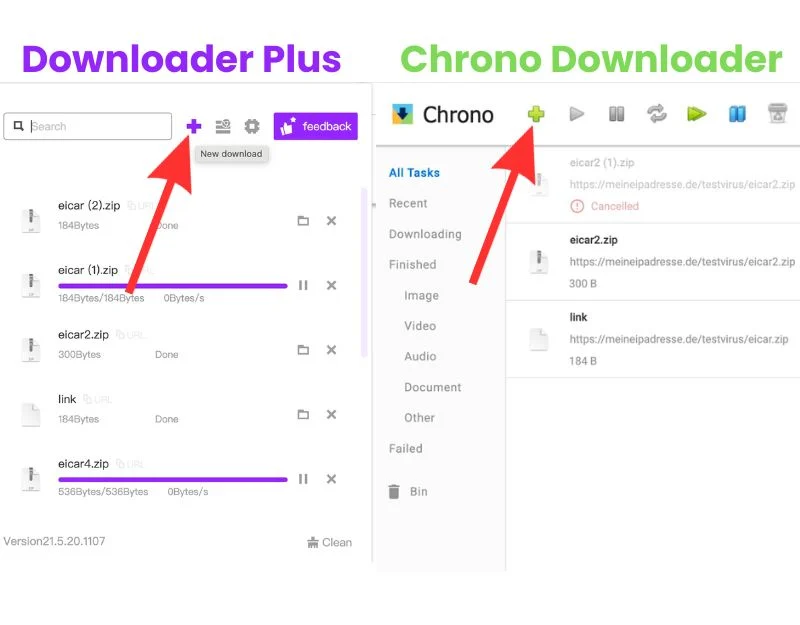Pause the eicar4.zip download
800x625 pixels.
pyautogui.click(x=303, y=479)
